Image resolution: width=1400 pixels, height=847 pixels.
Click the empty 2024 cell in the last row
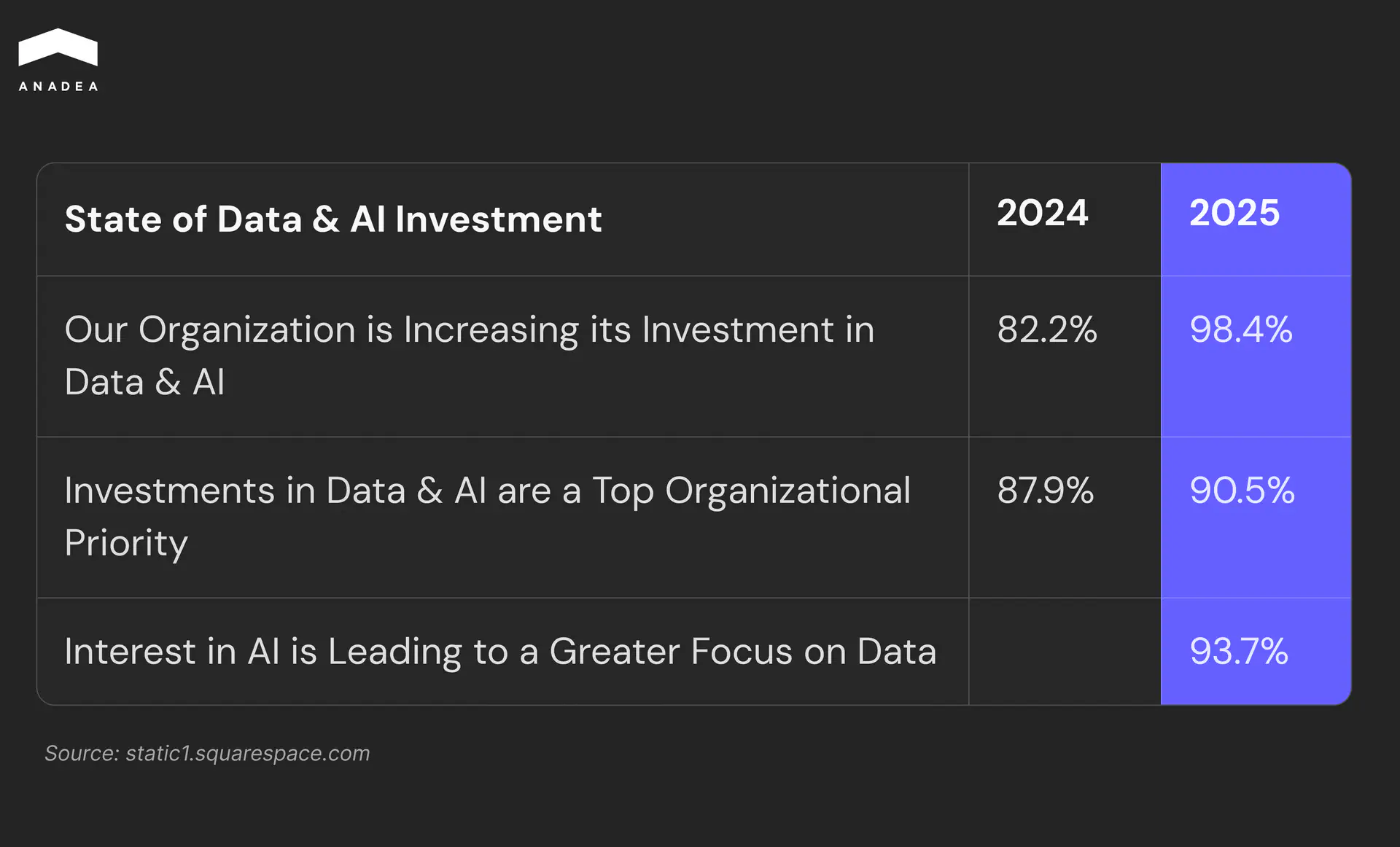pos(1065,652)
